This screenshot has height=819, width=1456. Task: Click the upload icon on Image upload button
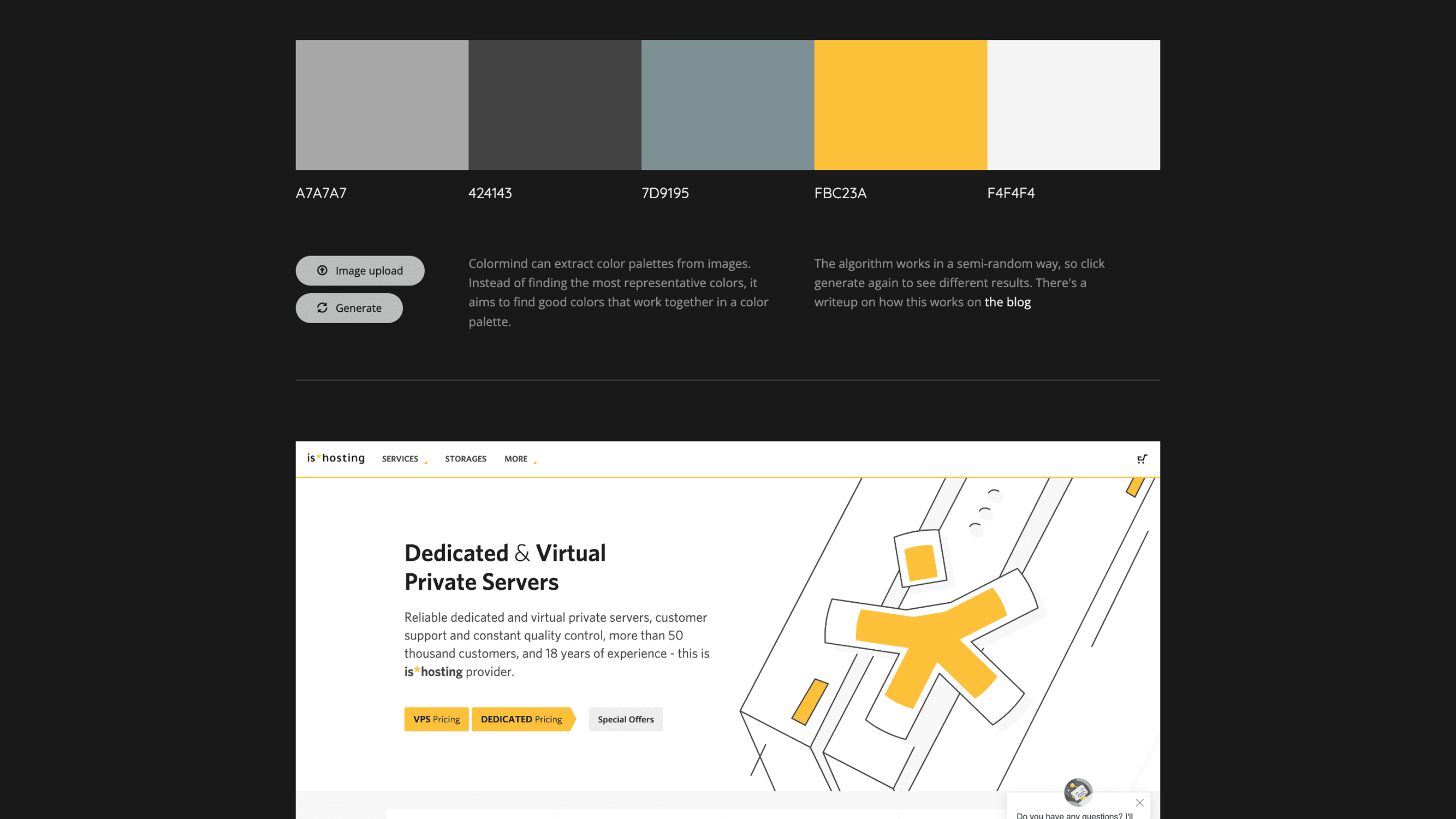tap(322, 270)
